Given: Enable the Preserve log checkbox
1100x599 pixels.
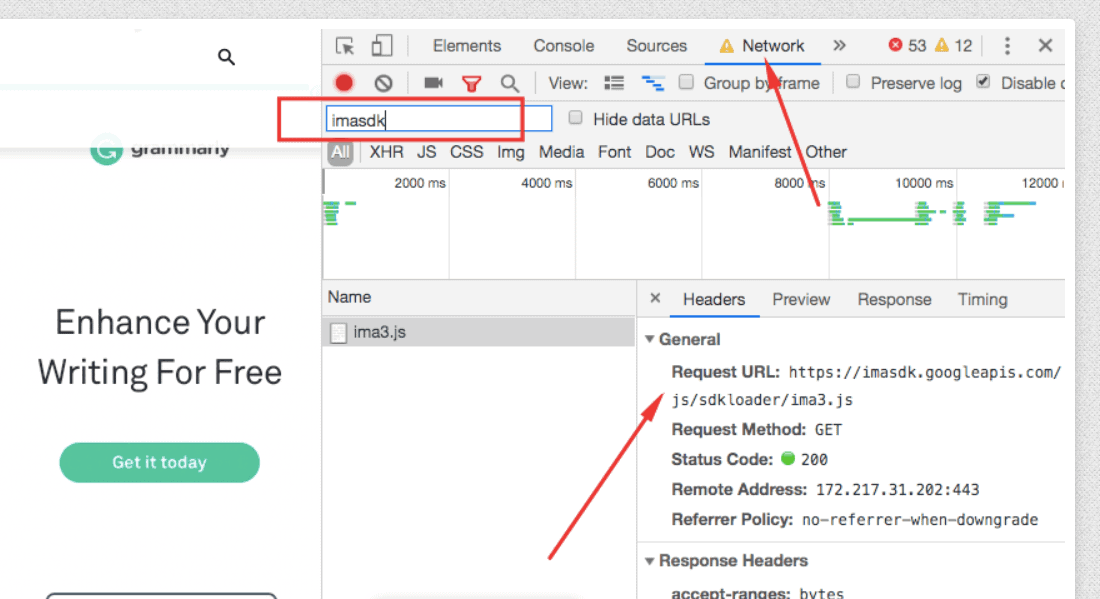Looking at the screenshot, I should click(853, 82).
